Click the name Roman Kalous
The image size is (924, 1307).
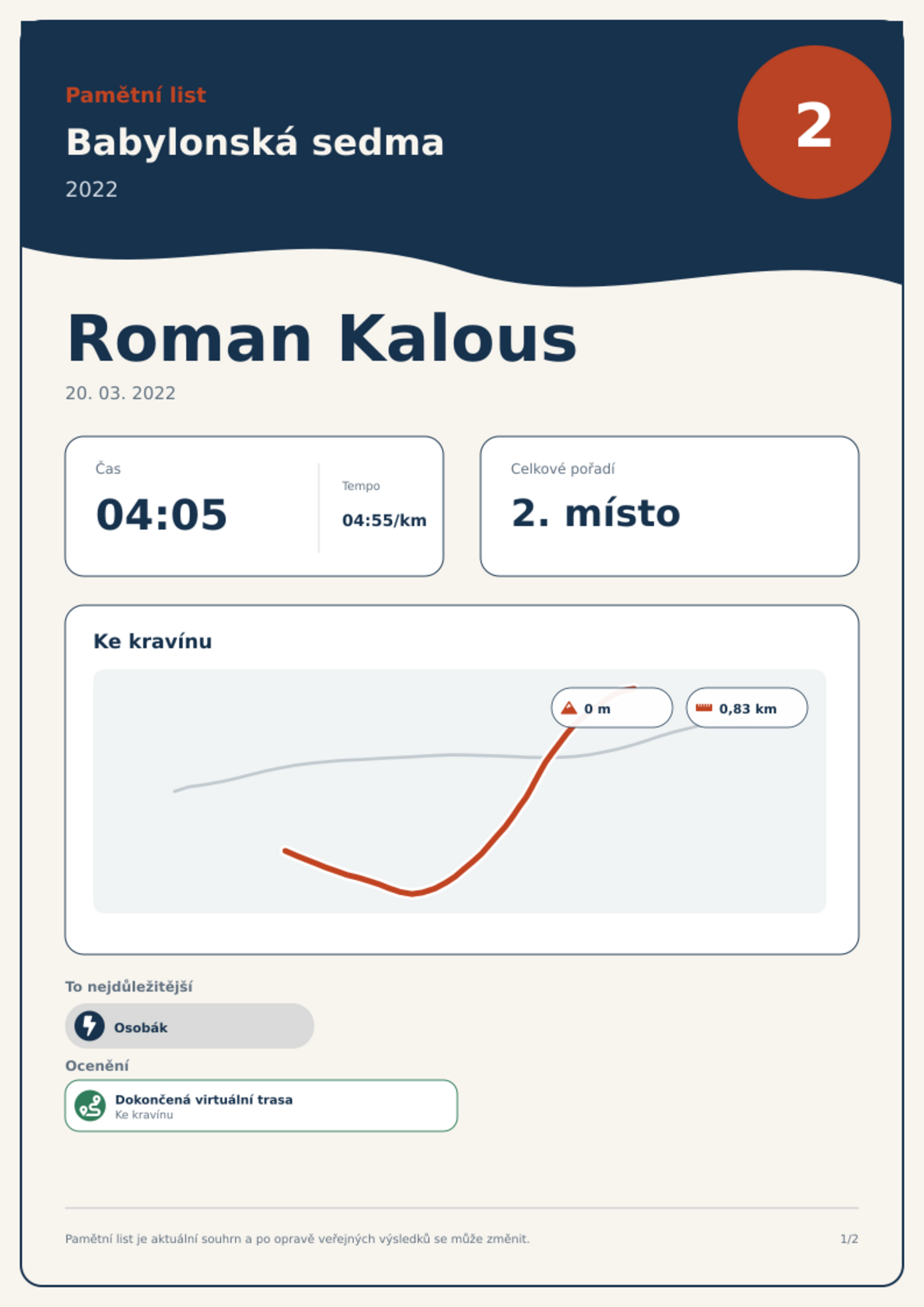pyautogui.click(x=322, y=339)
